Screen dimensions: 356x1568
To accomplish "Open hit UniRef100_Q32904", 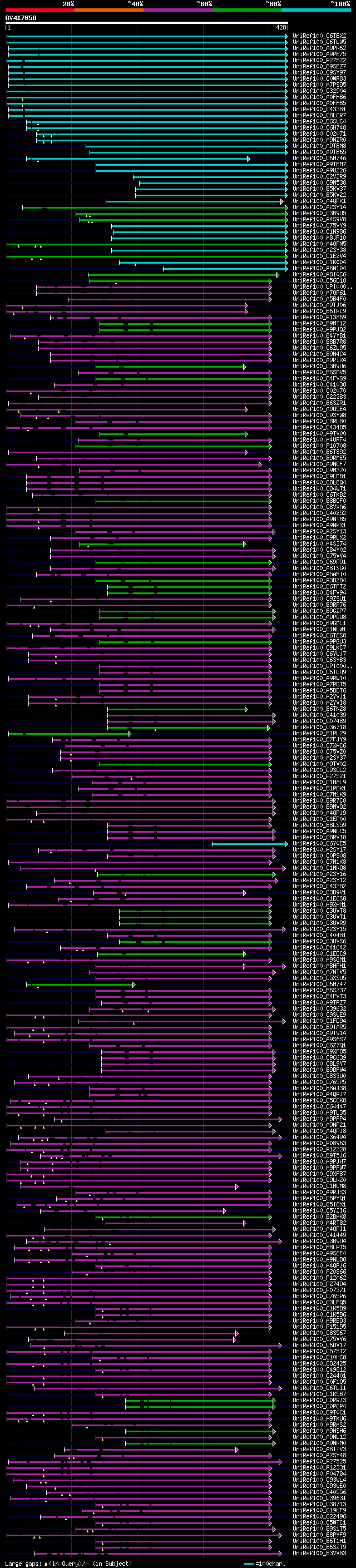I will [x=319, y=91].
